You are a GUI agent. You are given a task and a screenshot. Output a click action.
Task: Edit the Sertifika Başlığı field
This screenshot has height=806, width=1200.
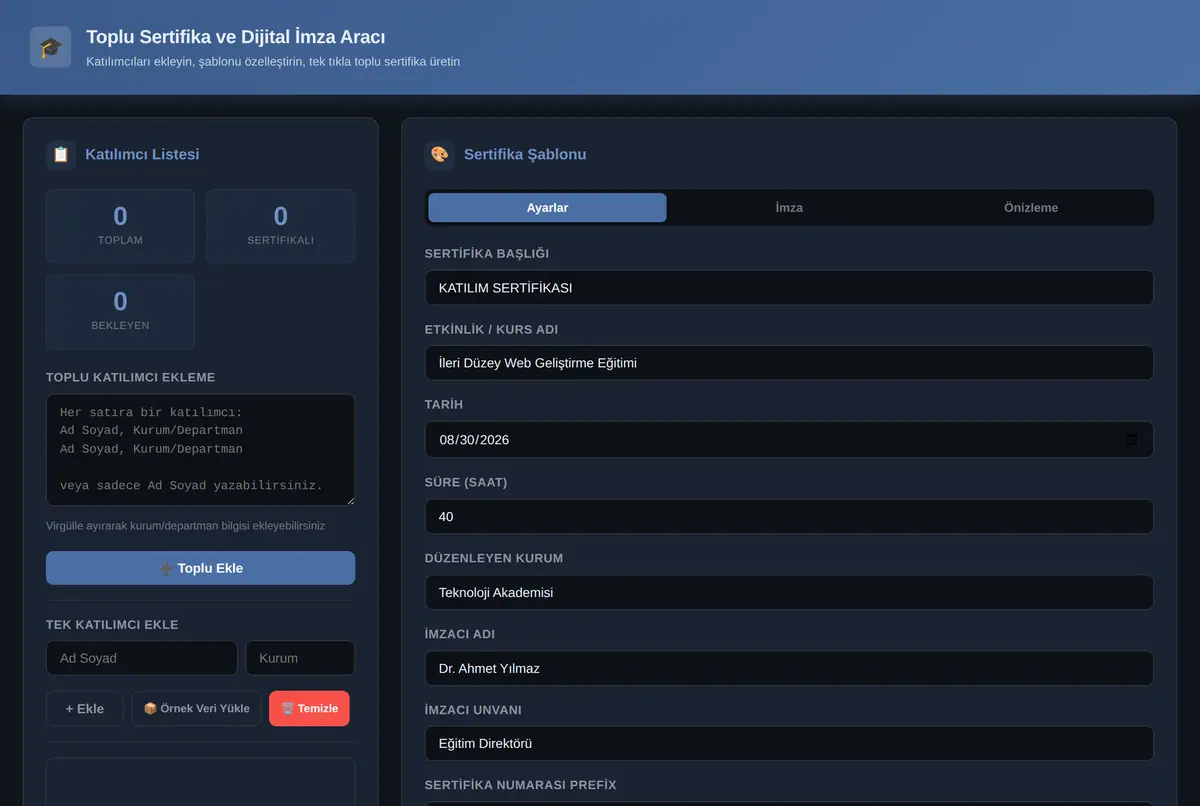789,287
